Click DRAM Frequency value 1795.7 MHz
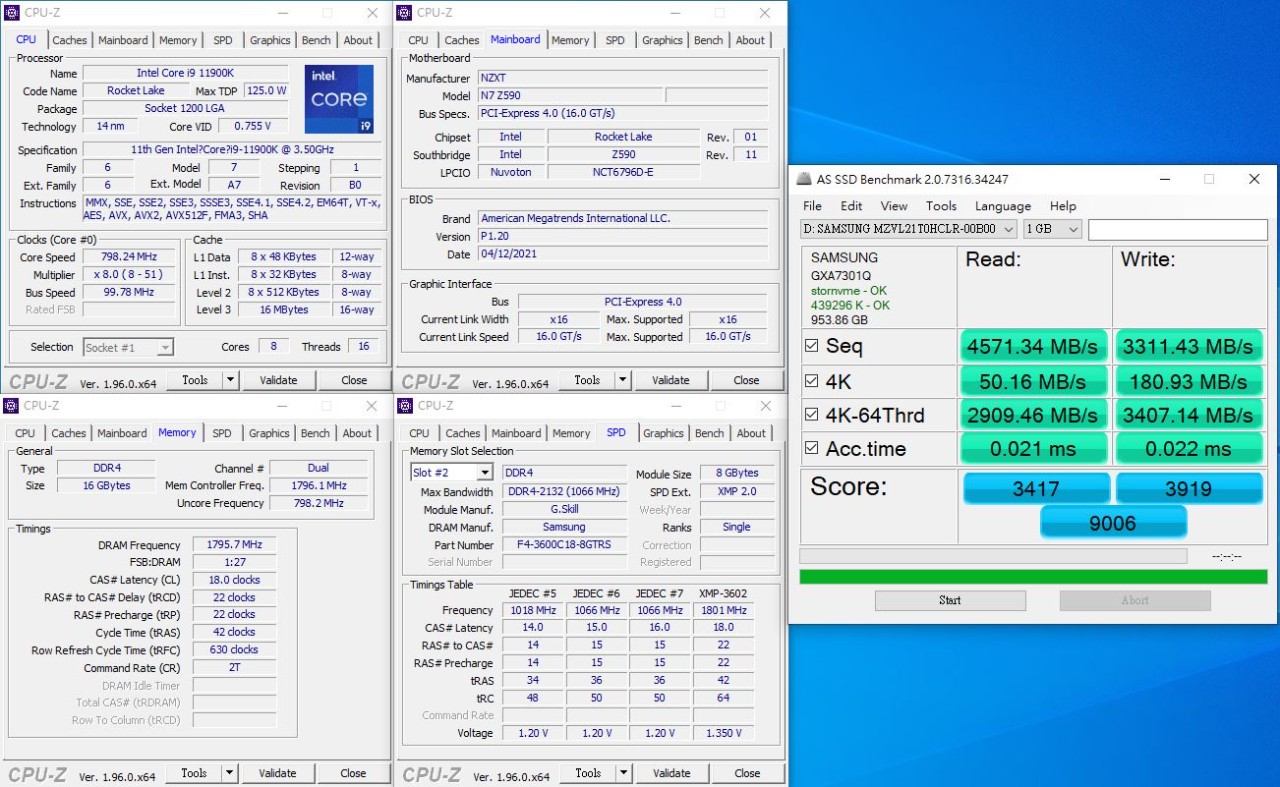1280x787 pixels. tap(234, 545)
